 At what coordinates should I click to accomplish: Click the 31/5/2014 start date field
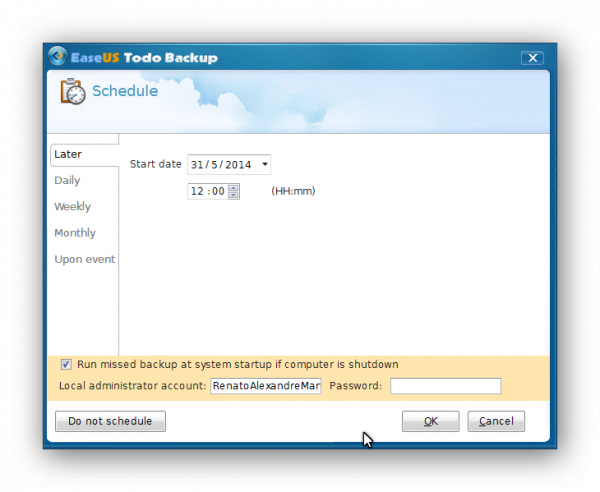[x=229, y=165]
